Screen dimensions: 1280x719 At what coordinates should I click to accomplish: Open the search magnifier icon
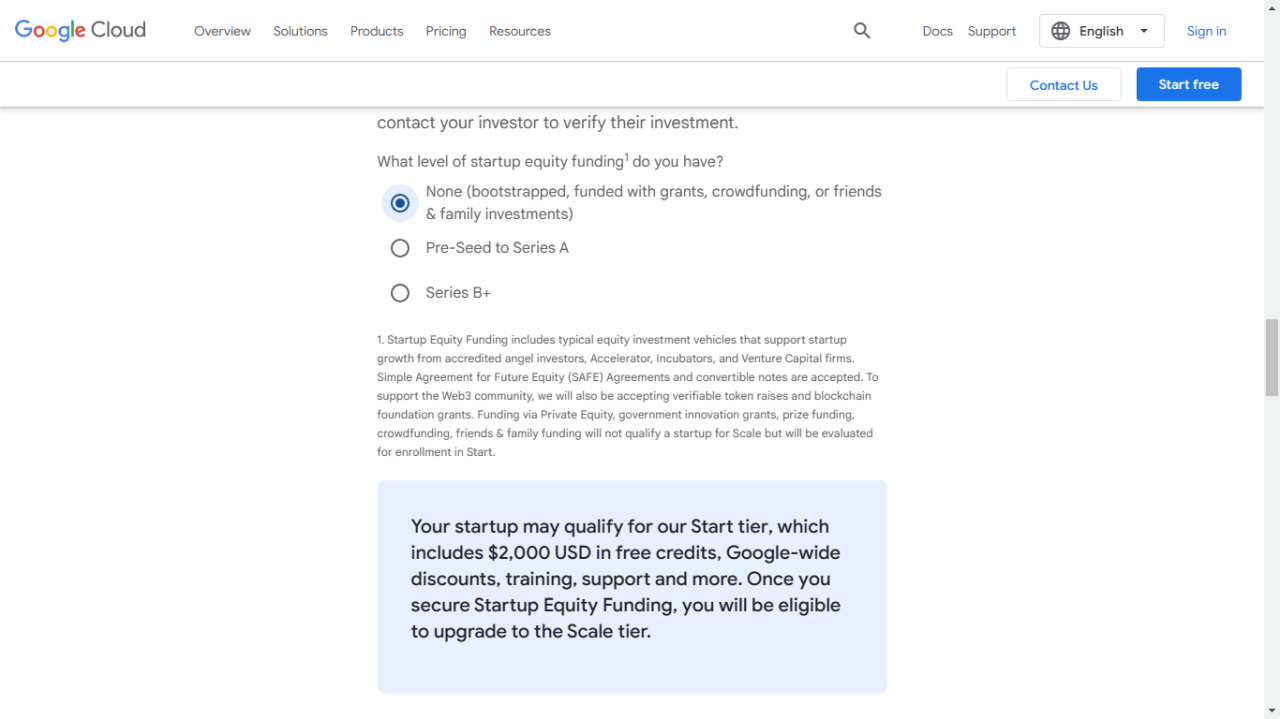tap(862, 31)
